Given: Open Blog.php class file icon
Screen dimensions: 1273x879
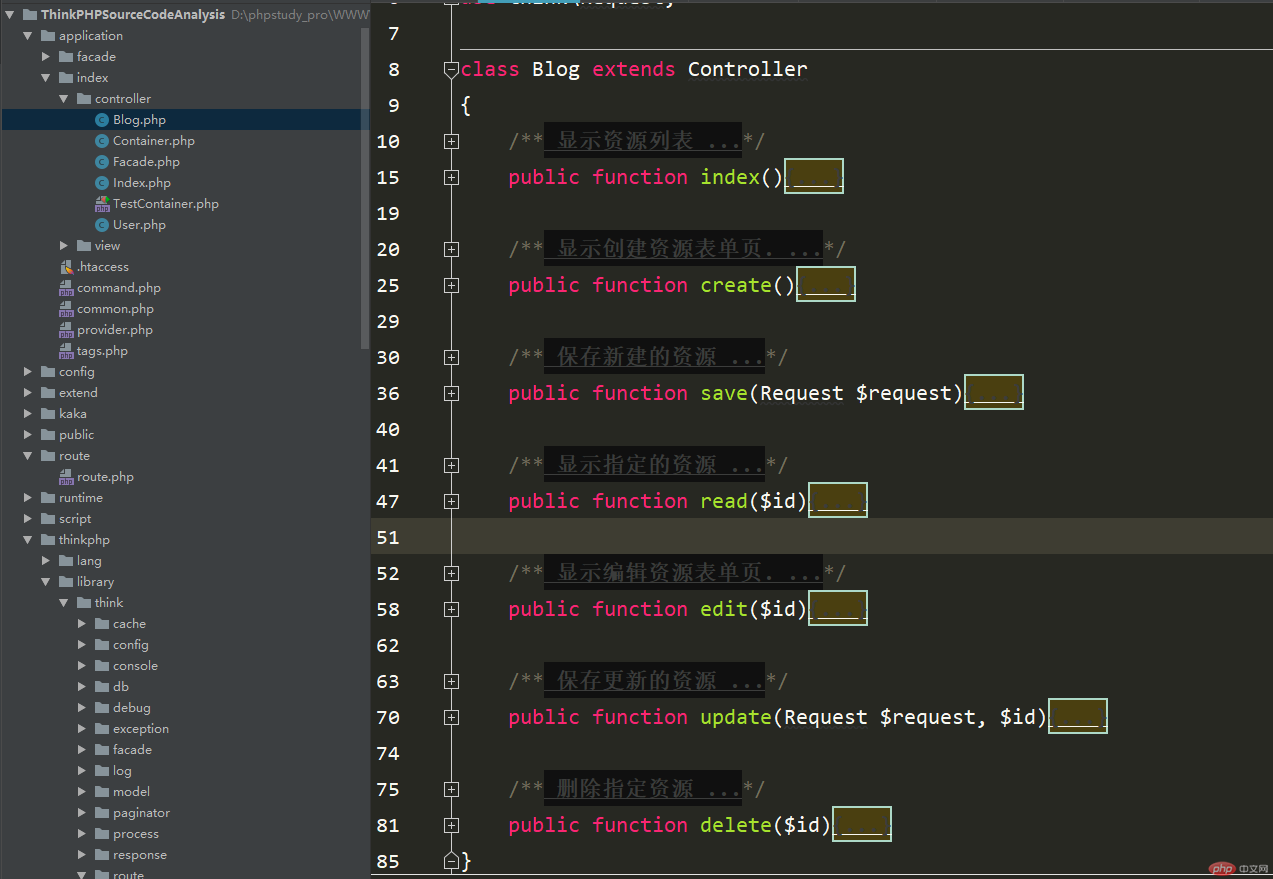Looking at the screenshot, I should [x=102, y=120].
